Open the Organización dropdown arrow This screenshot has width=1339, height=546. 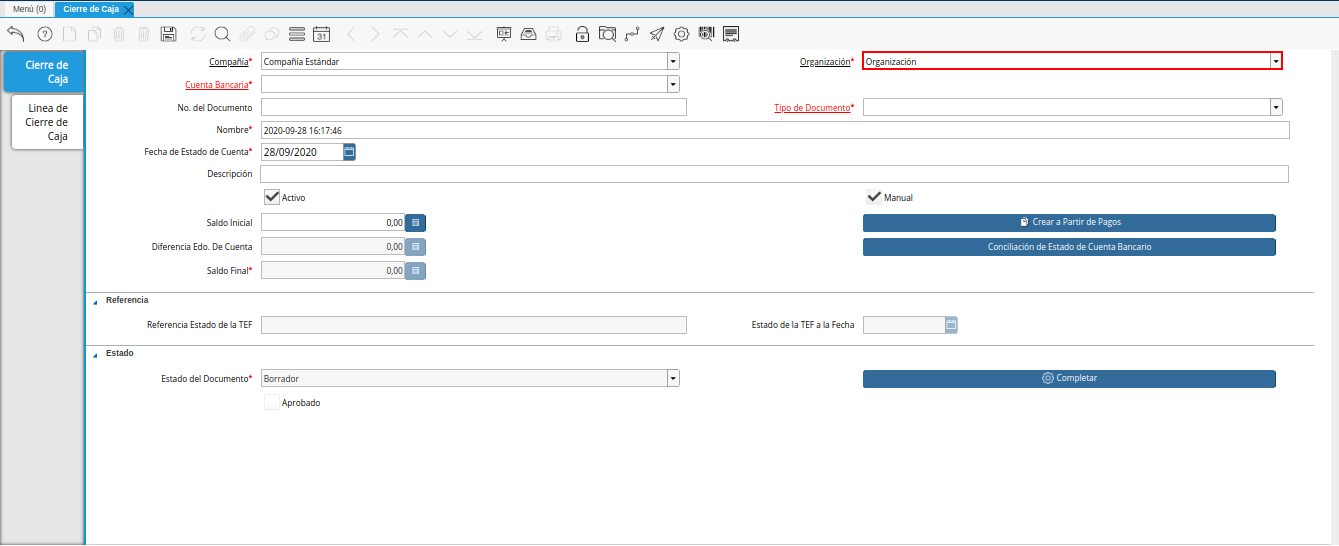(x=1276, y=61)
